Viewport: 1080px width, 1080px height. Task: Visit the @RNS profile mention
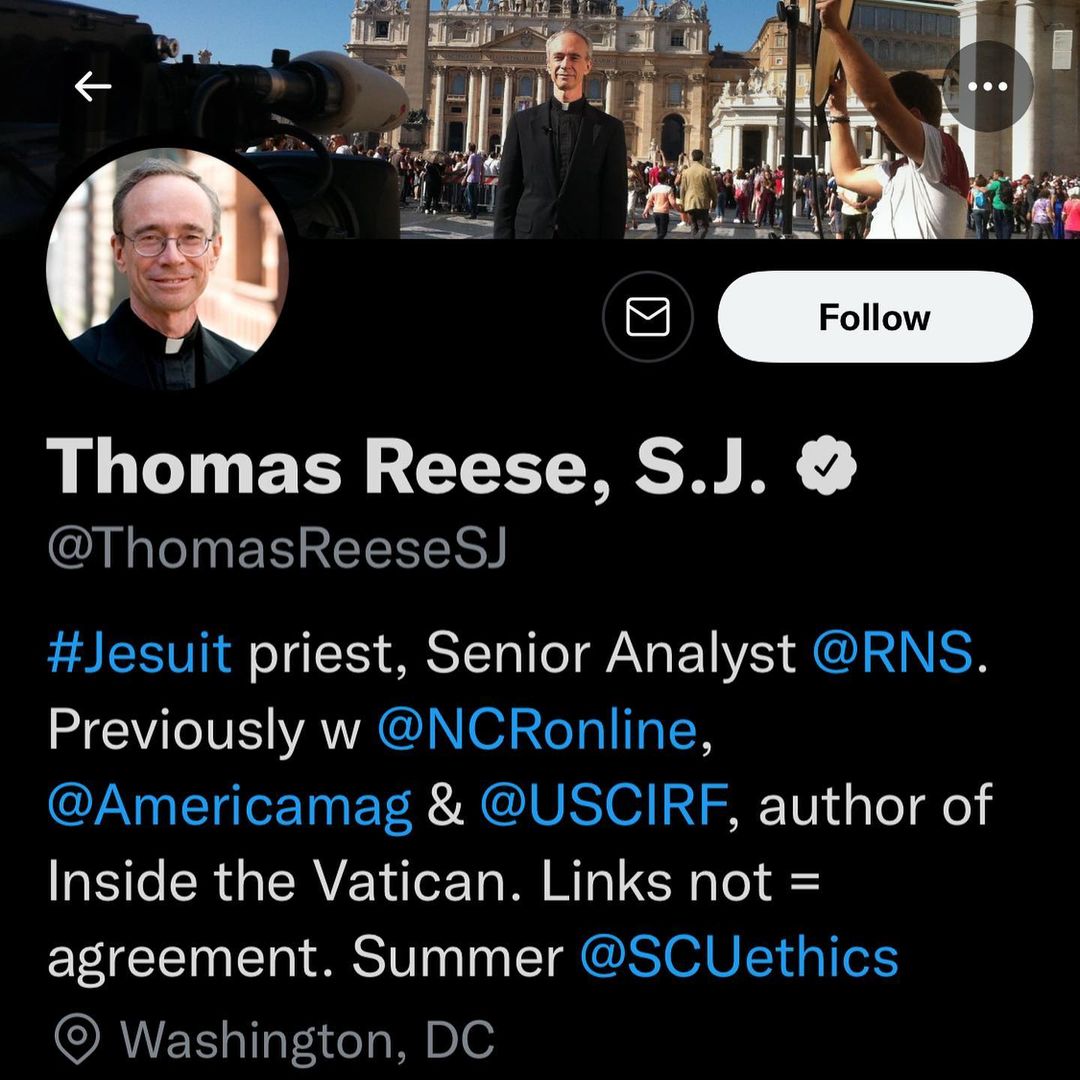coord(893,654)
